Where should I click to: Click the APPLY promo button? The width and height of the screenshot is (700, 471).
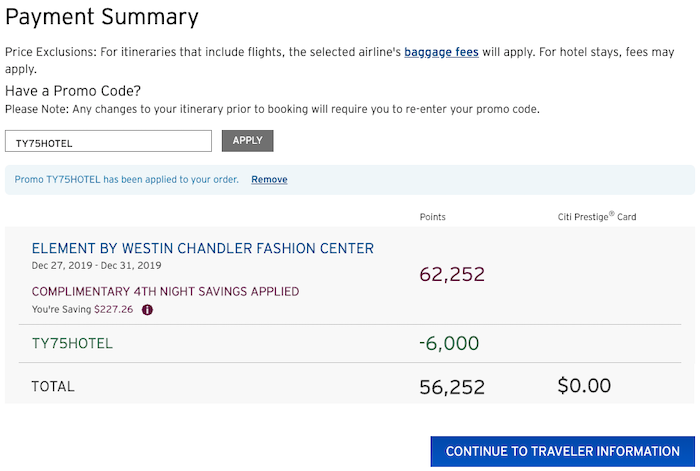point(247,141)
